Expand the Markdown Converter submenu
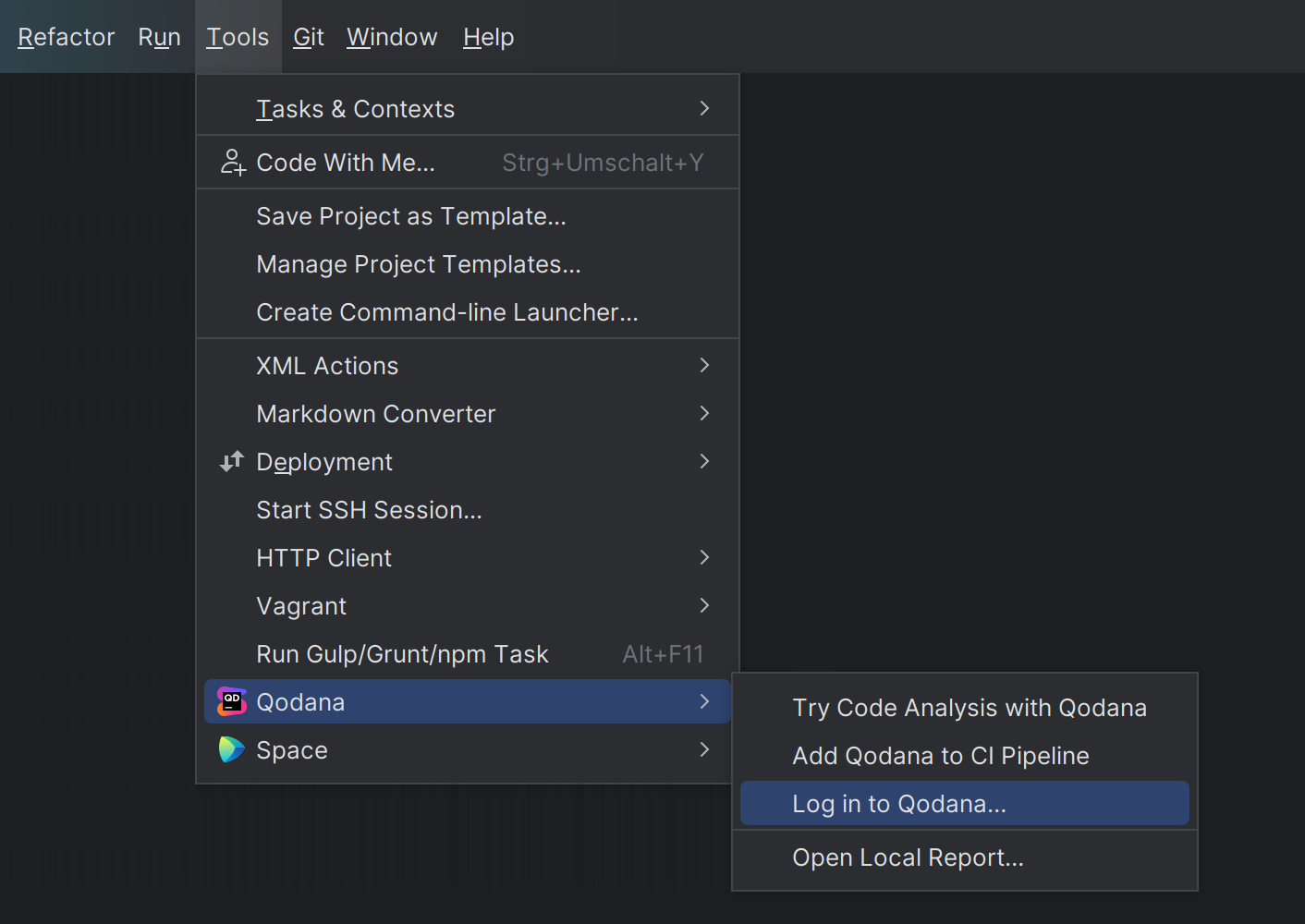The width and height of the screenshot is (1305, 924). click(462, 413)
